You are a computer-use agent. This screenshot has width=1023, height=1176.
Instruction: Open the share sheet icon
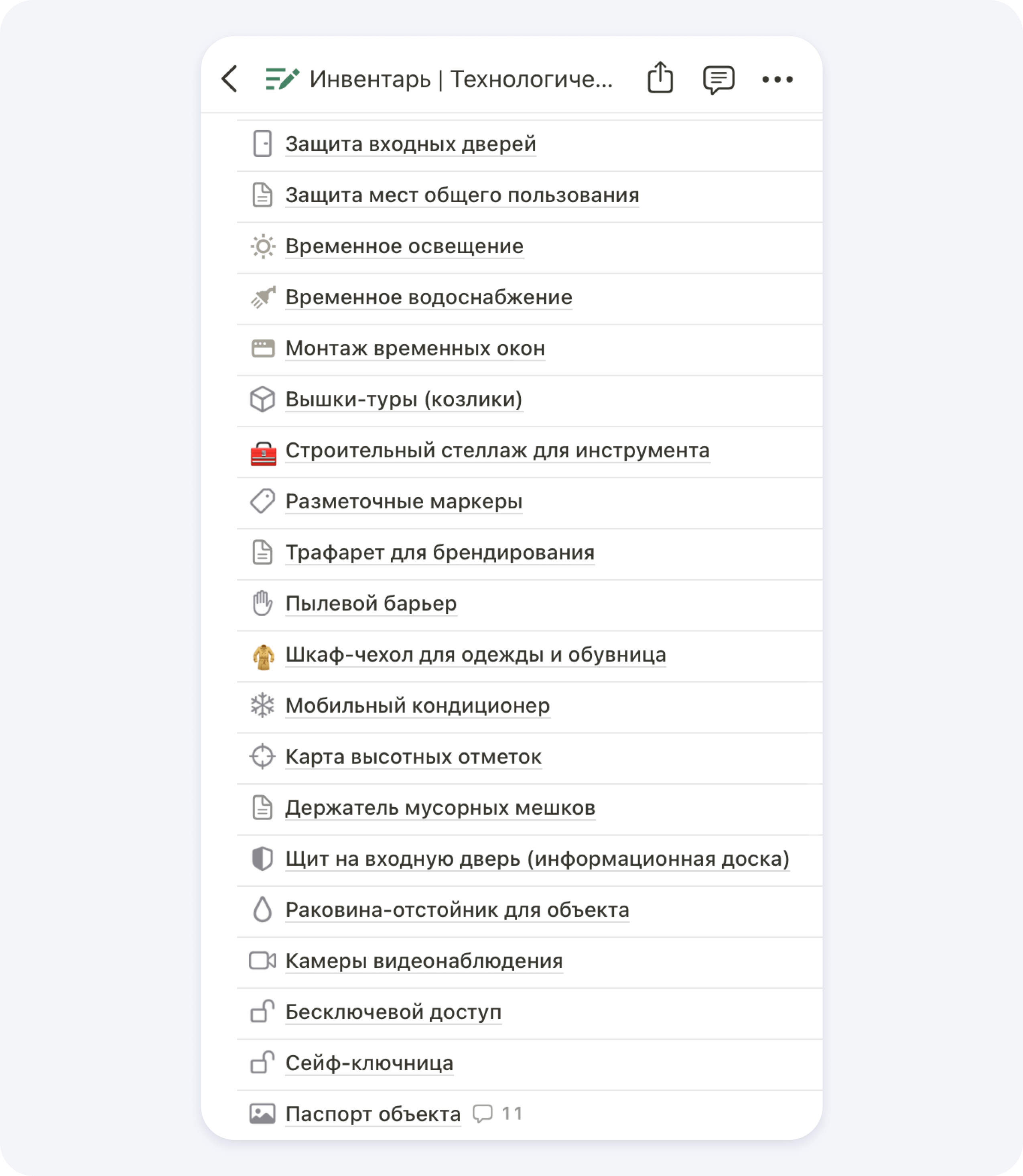660,78
